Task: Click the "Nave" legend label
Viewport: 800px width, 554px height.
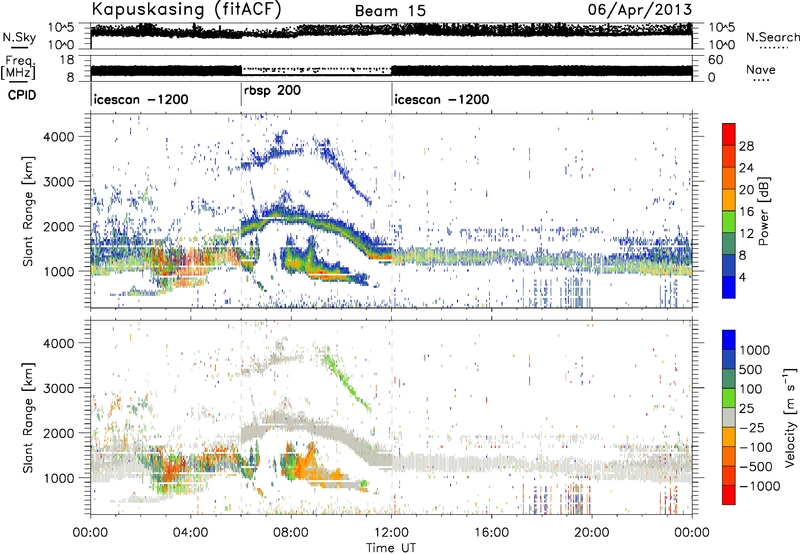Action: tap(761, 69)
